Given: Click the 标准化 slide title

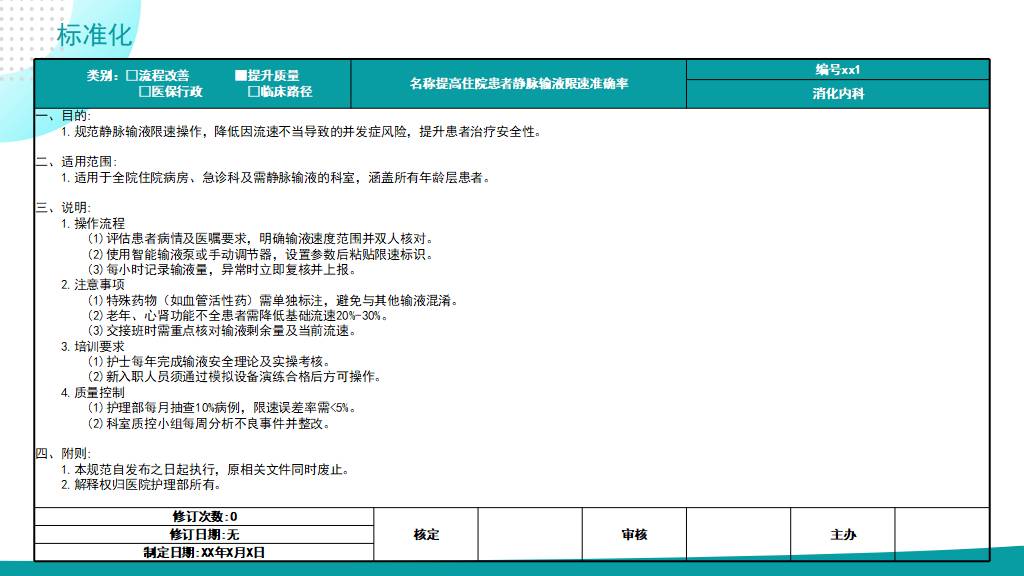Looking at the screenshot, I should (94, 36).
